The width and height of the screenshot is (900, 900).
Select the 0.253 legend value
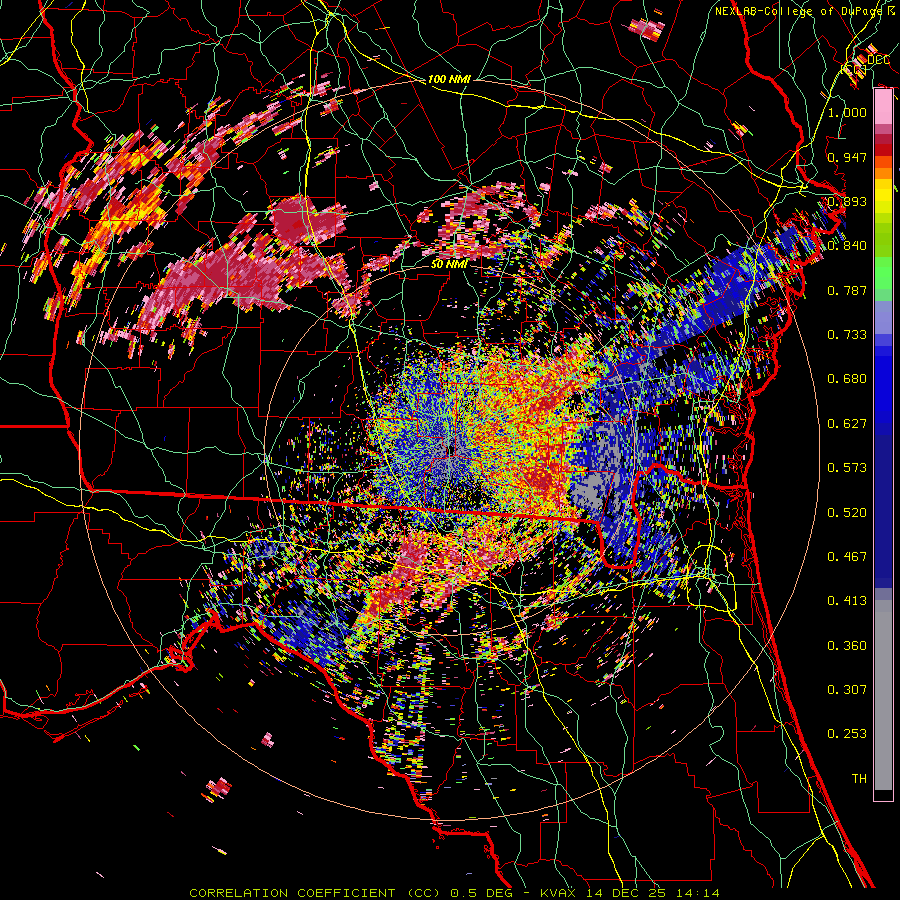847,734
